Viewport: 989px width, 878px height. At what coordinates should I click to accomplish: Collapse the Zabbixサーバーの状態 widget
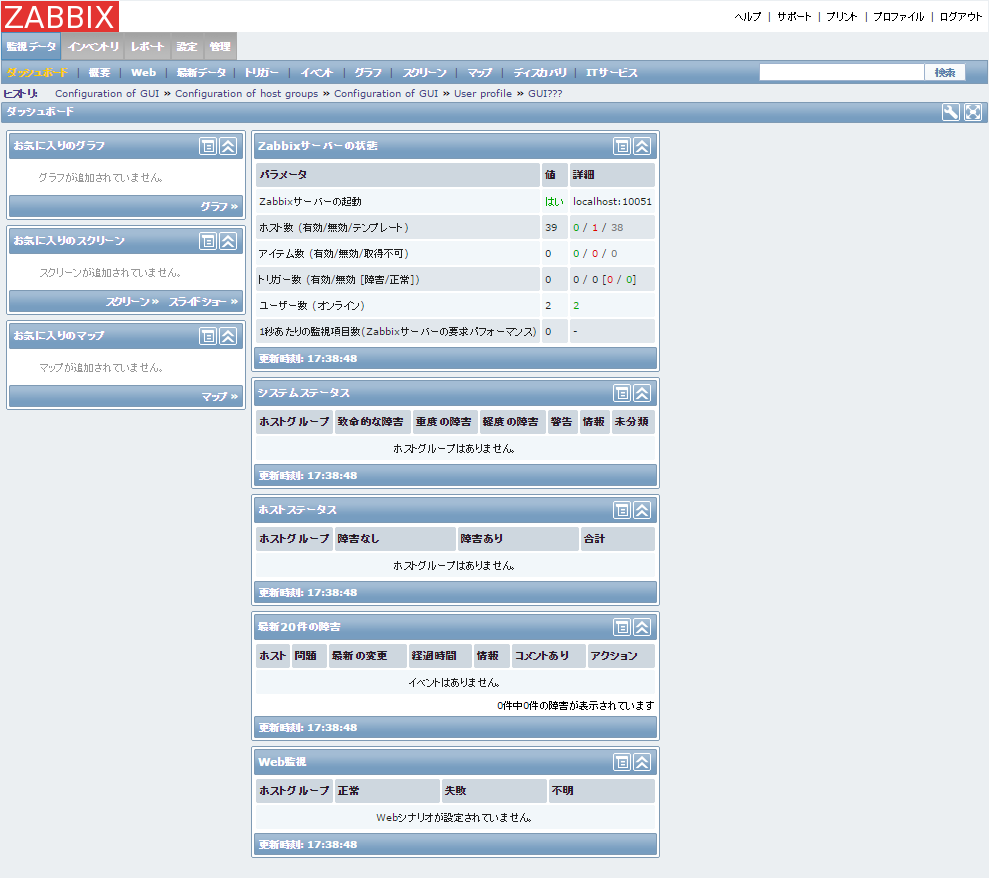642,146
